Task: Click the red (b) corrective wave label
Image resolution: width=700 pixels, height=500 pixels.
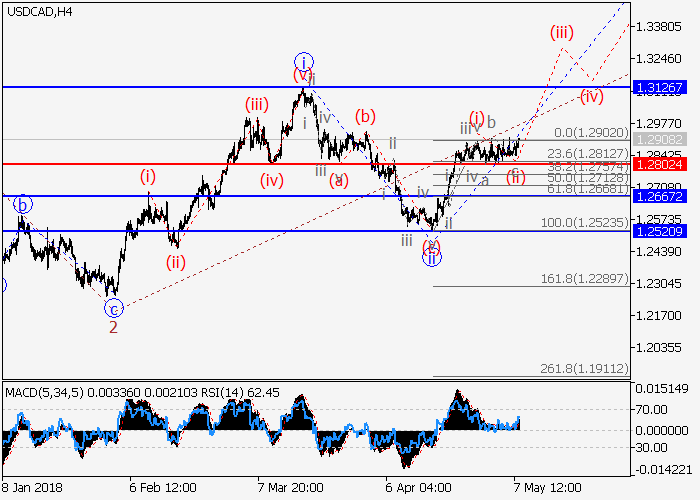Action: click(x=365, y=115)
